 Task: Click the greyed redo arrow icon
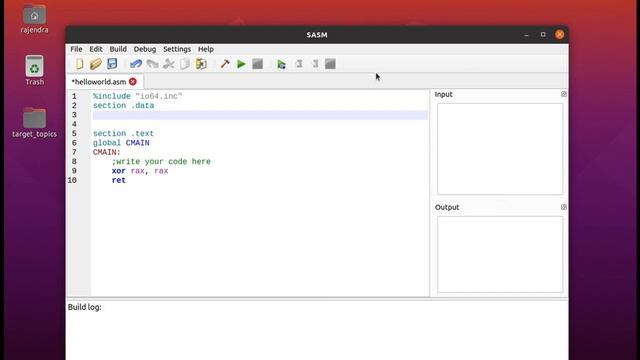pos(152,64)
